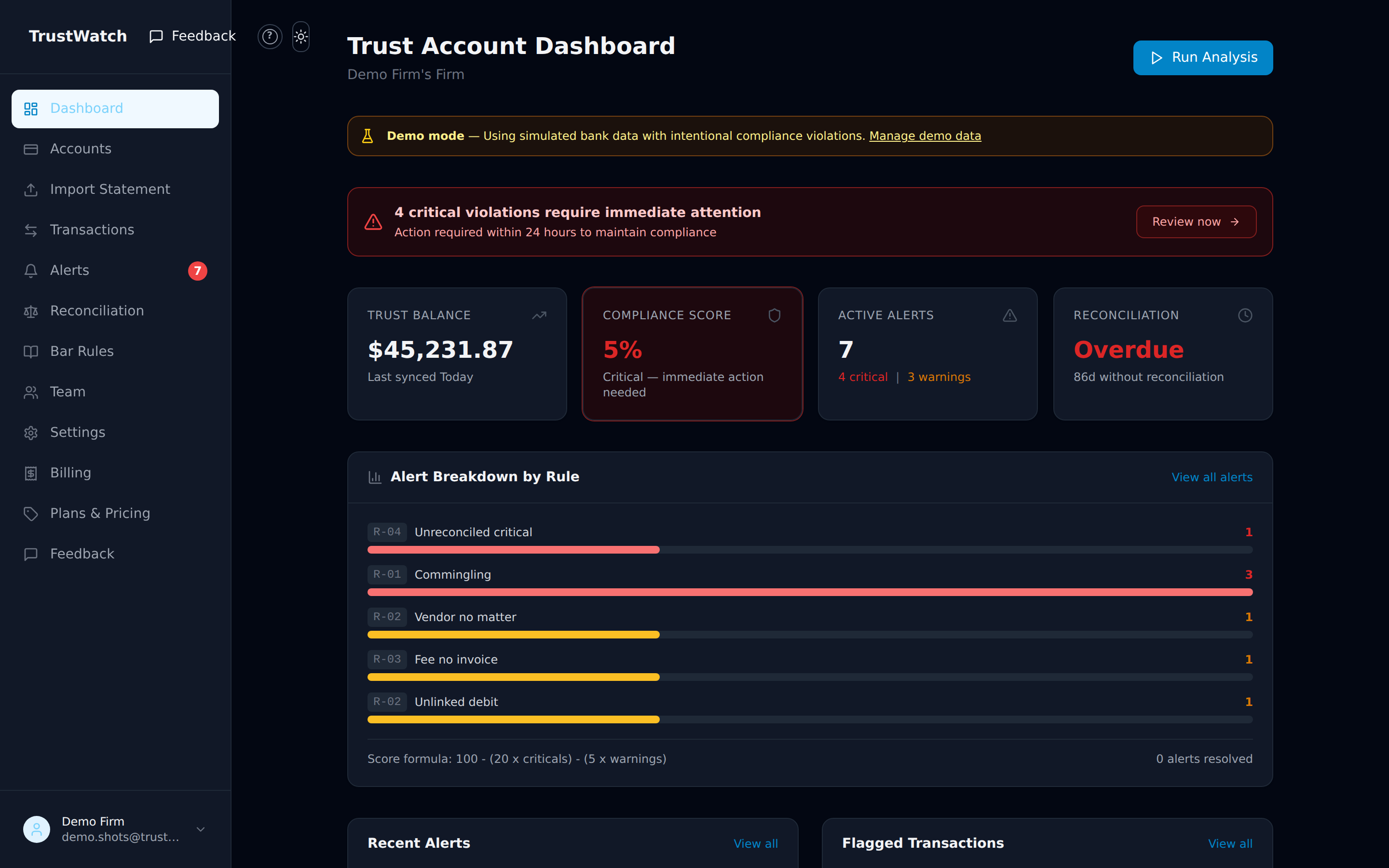Screen dimensions: 1389x868
Task: Click the sidebar Feedback speech bubble icon
Action: tap(31, 554)
